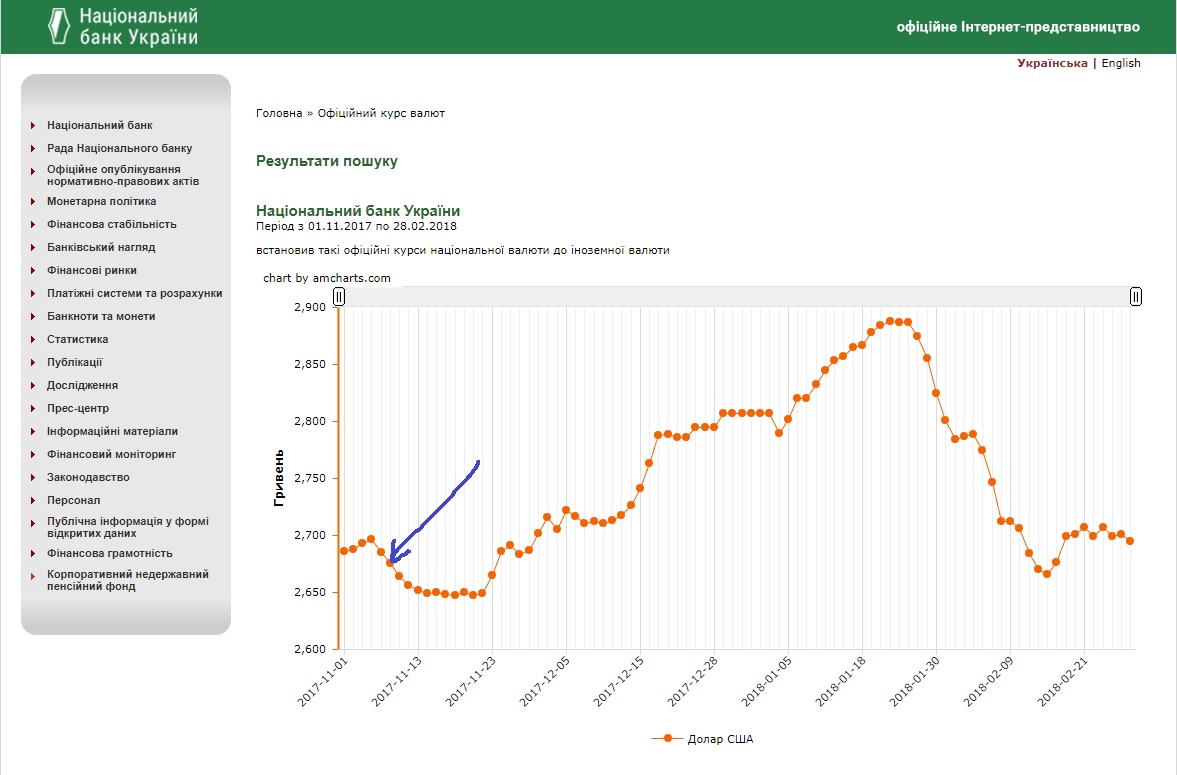Switch language to English
Image resolution: width=1177 pixels, height=775 pixels.
coord(1121,63)
